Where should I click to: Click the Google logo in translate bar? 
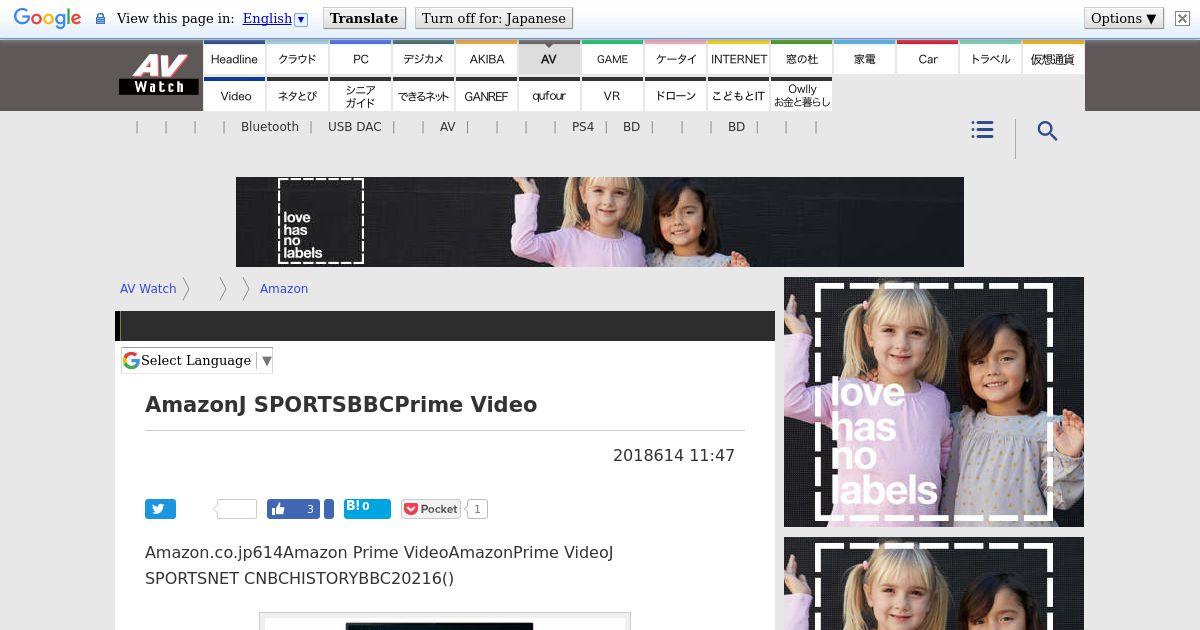(47, 18)
